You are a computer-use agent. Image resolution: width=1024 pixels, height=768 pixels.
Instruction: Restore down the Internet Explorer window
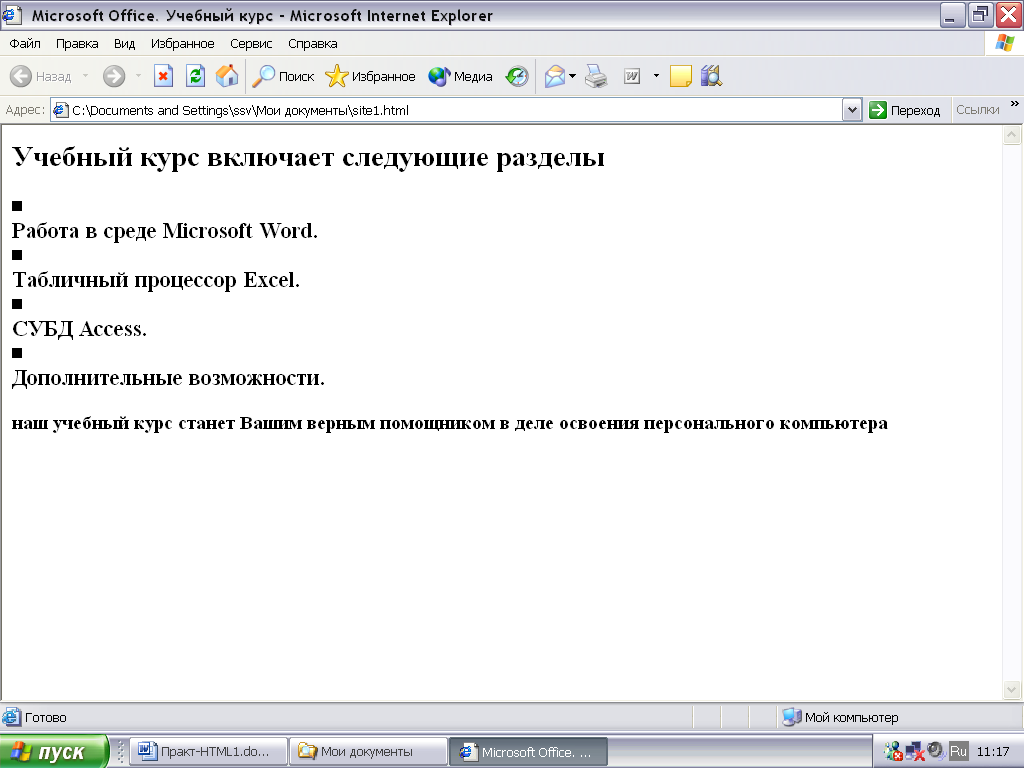coord(980,15)
